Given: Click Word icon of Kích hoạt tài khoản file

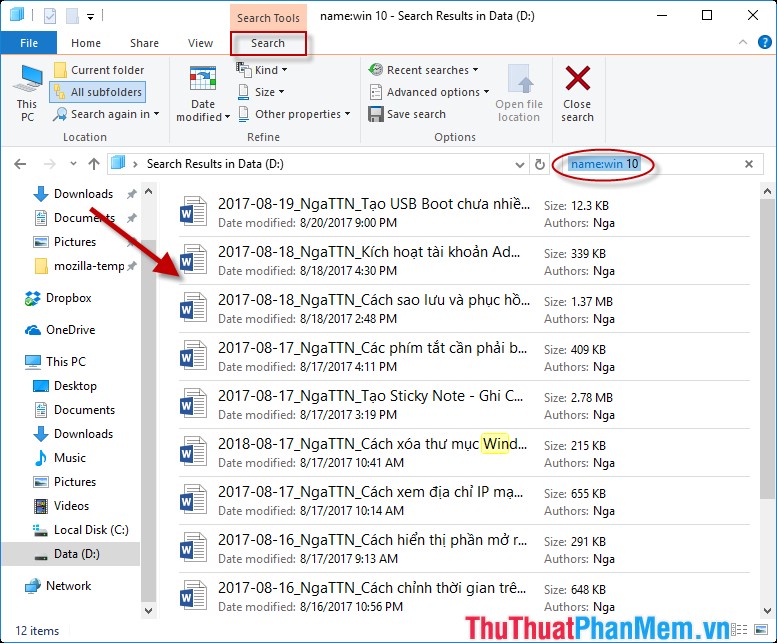Looking at the screenshot, I should (x=193, y=260).
